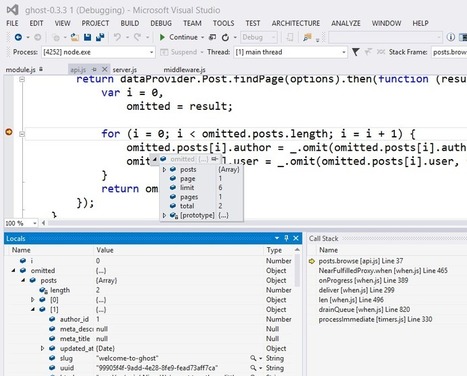The image size is (467, 376).
Task: Open the Locals window options dropdown arrow
Action: (x=277, y=238)
